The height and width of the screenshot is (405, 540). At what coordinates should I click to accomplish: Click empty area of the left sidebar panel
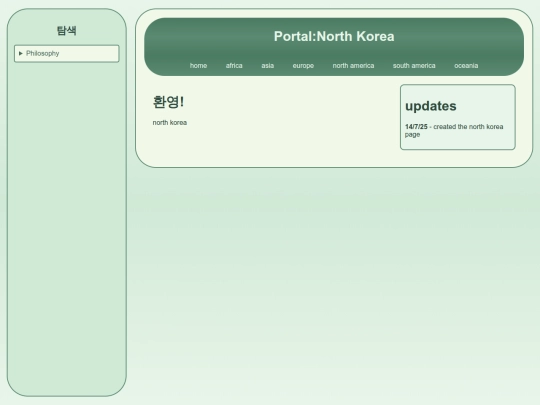tap(66, 224)
